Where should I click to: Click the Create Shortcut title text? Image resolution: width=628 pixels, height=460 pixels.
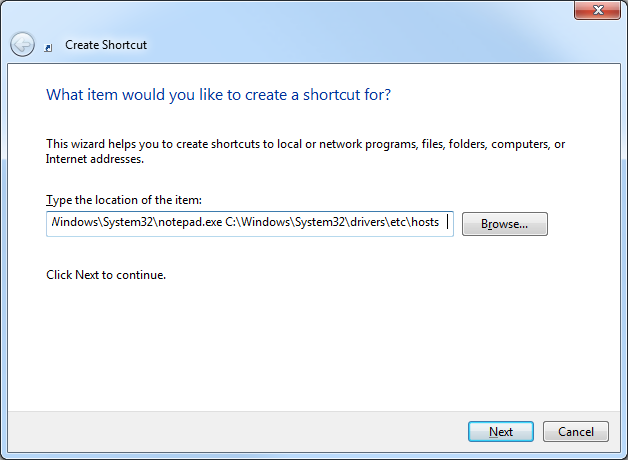(x=106, y=45)
